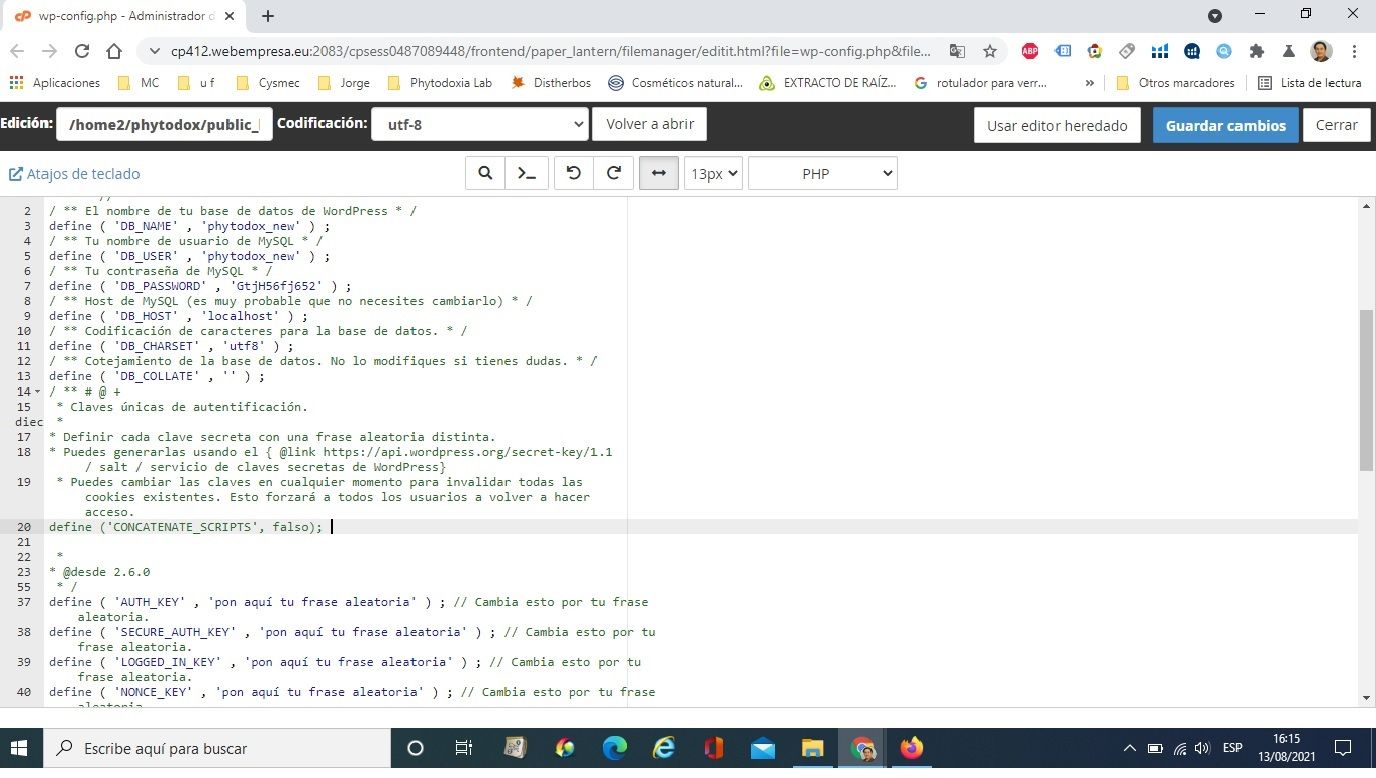
Task: Open rotulador para verr bookmark
Action: coord(980,83)
